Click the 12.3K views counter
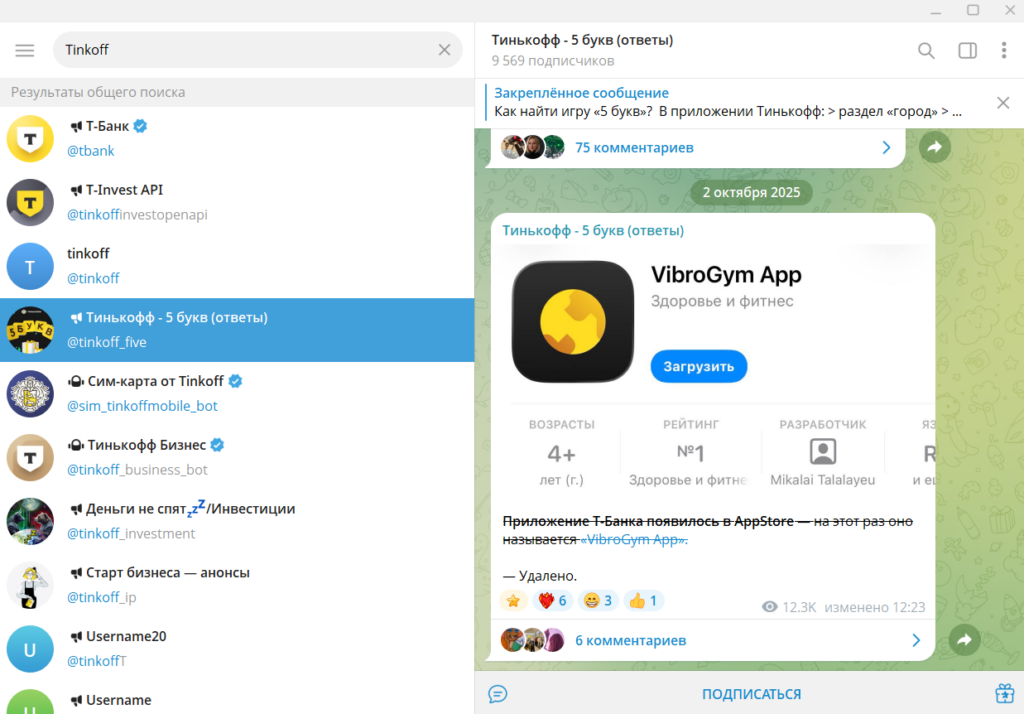This screenshot has height=714, width=1024. point(789,608)
